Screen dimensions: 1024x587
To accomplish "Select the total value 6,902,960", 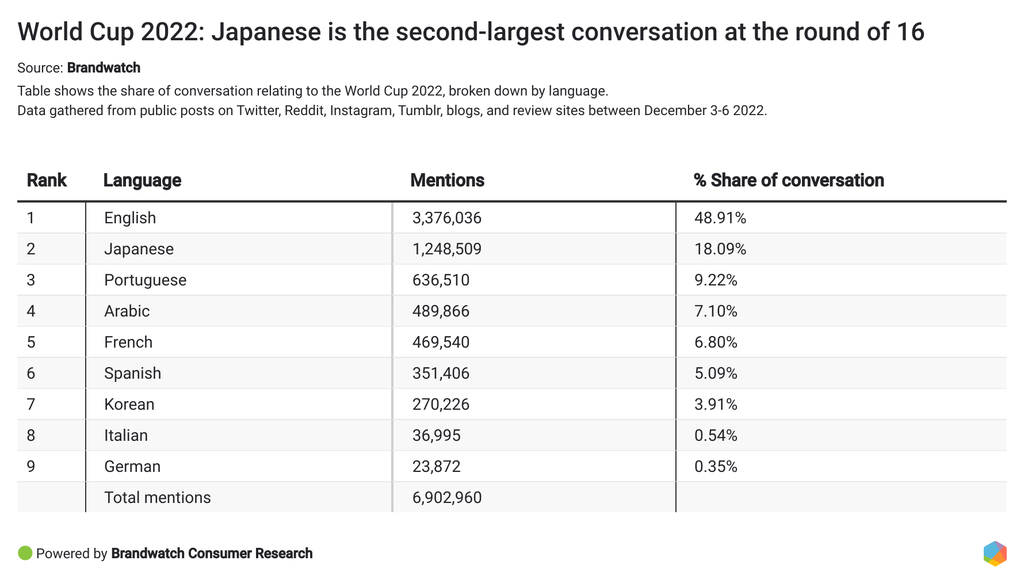I will click(446, 497).
